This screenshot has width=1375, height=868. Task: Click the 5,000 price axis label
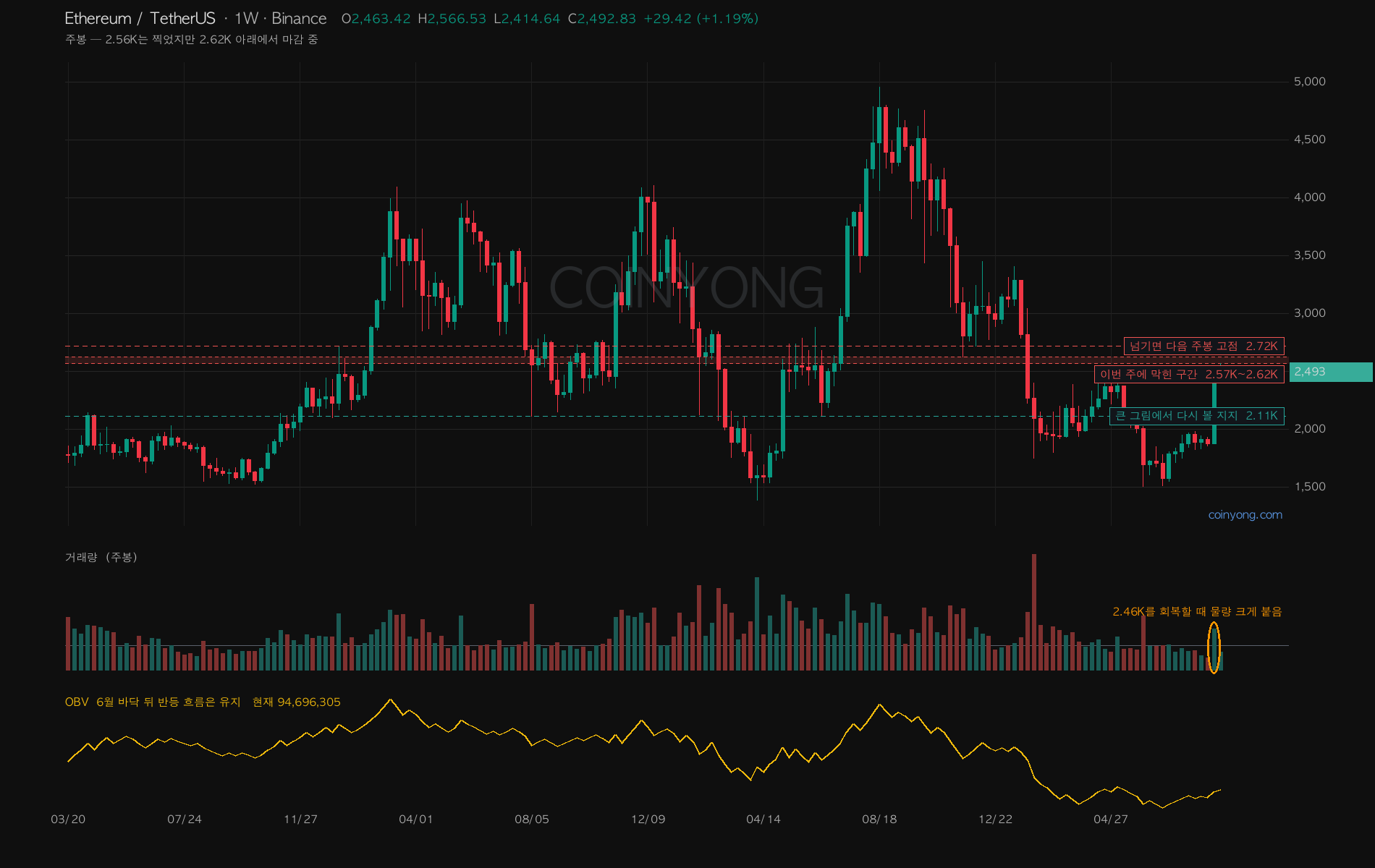(1310, 82)
